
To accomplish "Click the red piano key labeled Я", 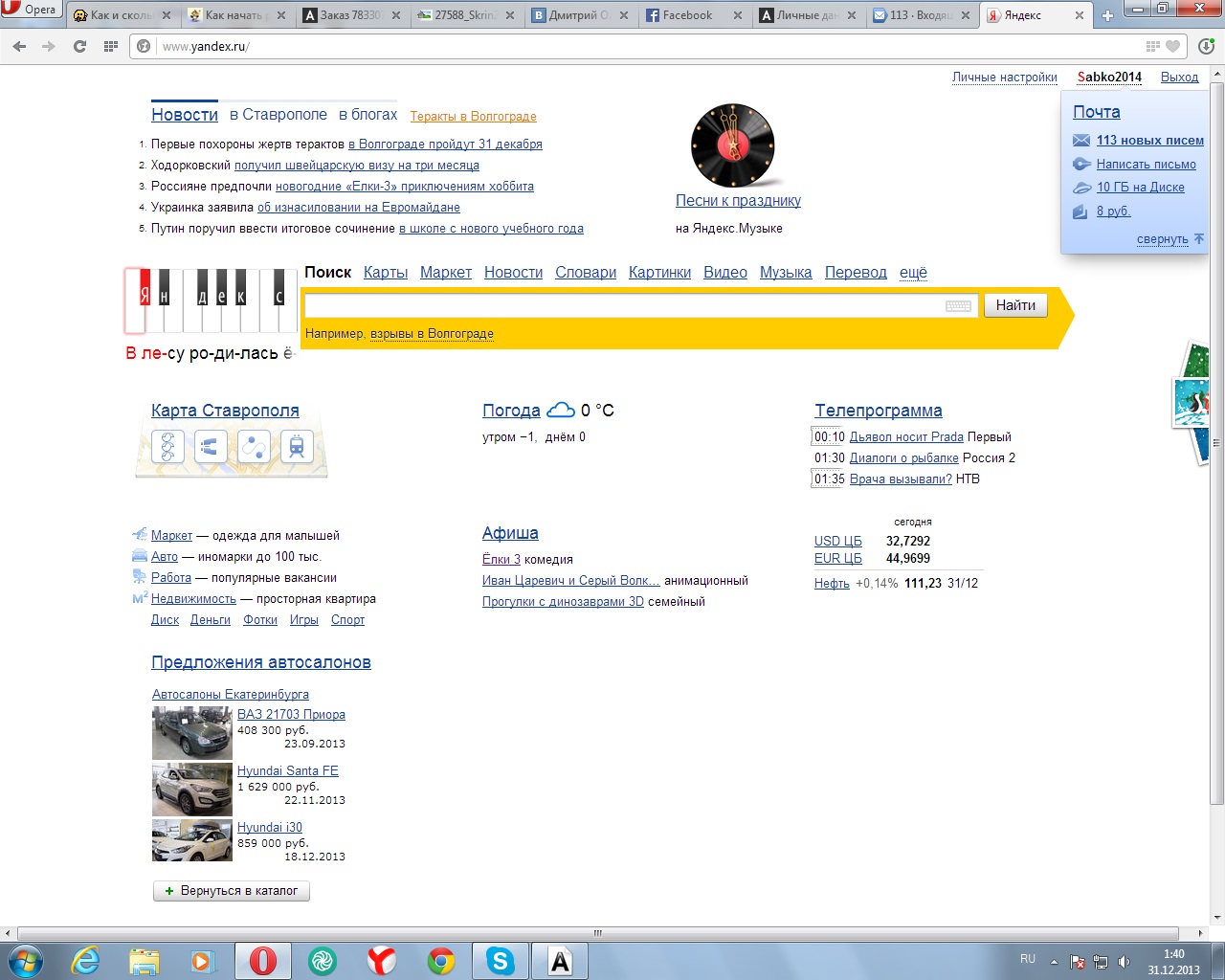I will coord(145,288).
